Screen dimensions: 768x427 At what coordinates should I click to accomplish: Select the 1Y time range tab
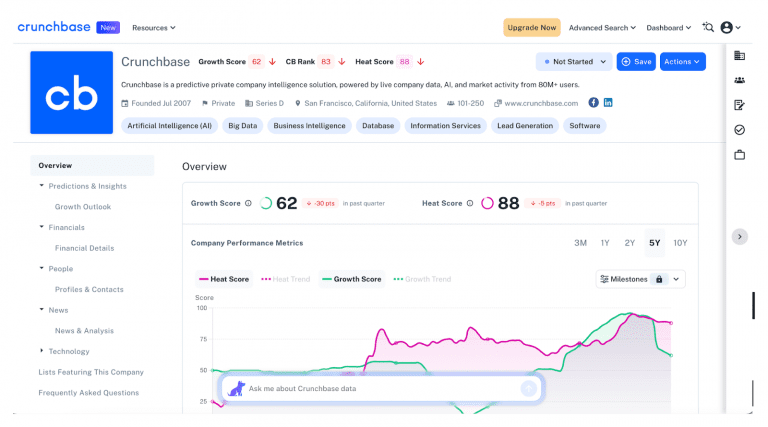605,243
